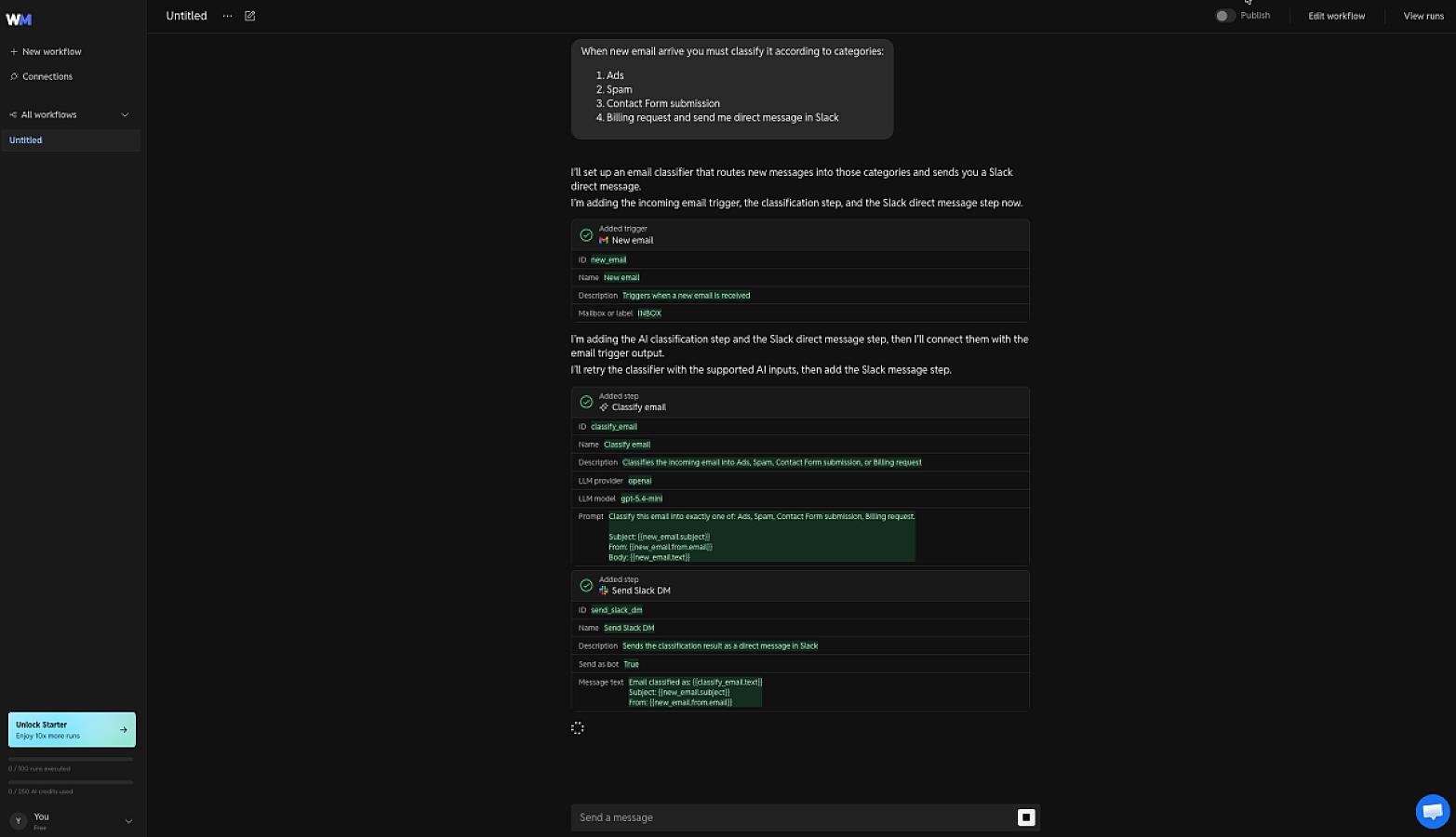Click the plus icon beside New workflow
This screenshot has width=1456, height=837.
click(14, 52)
